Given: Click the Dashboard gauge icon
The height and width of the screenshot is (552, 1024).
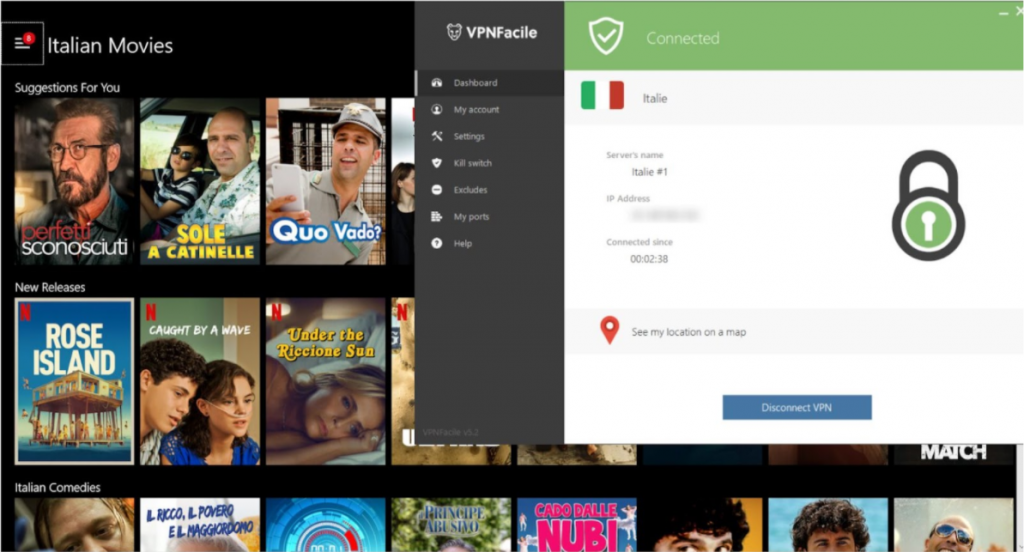Looking at the screenshot, I should pyautogui.click(x=437, y=83).
